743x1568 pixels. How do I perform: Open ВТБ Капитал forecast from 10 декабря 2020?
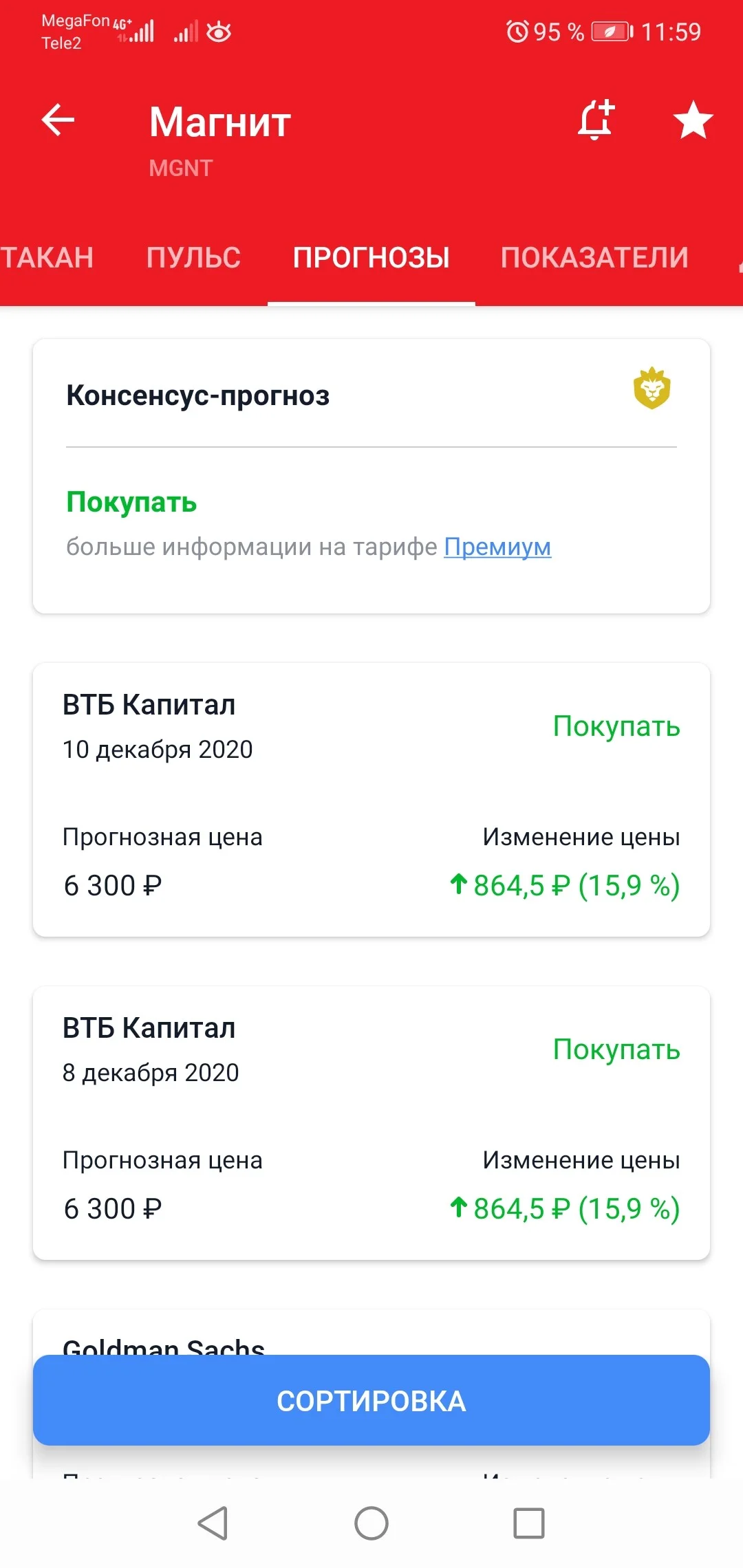tap(371, 799)
